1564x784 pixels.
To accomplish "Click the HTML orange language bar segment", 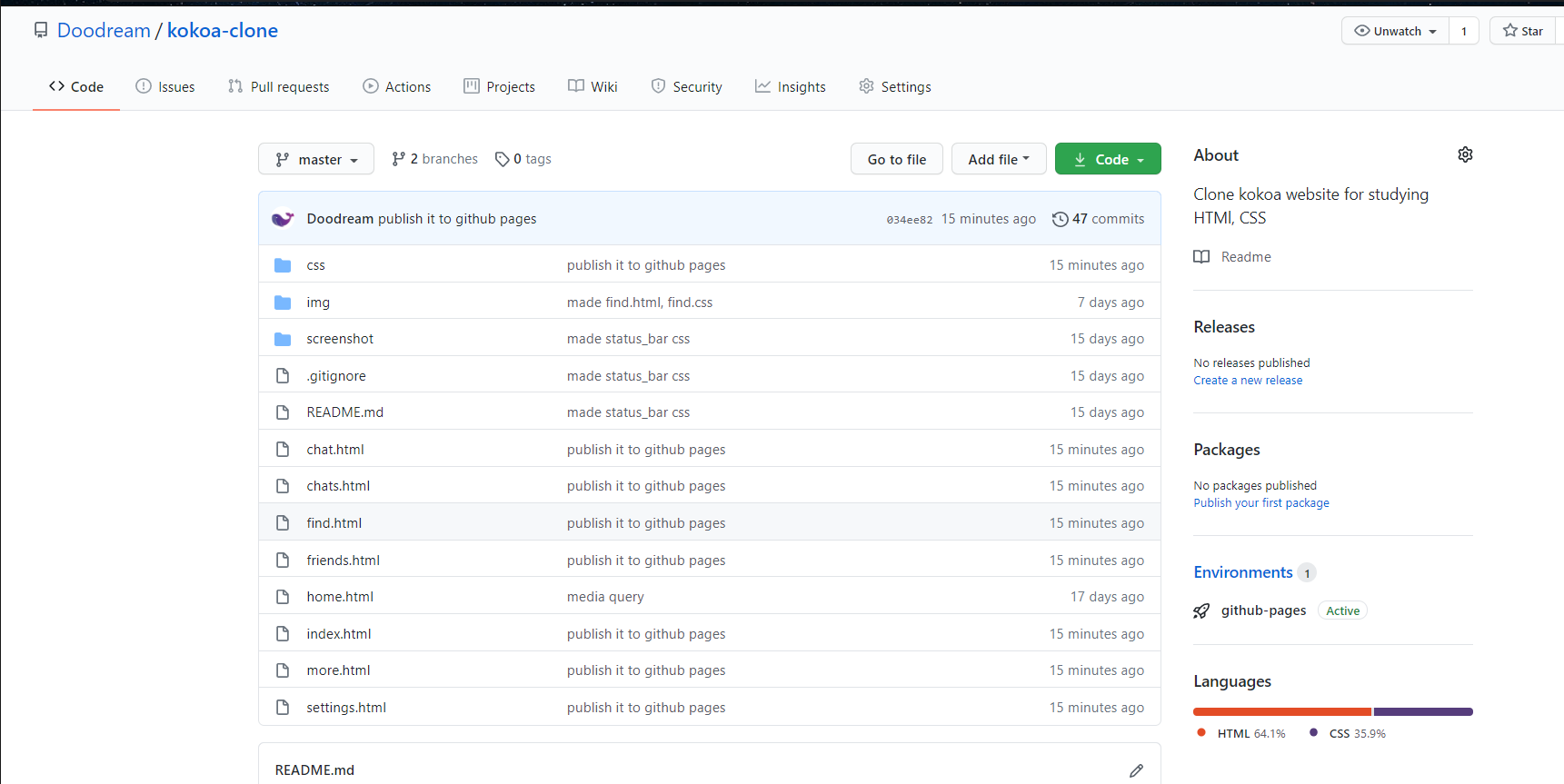I will pos(1282,712).
